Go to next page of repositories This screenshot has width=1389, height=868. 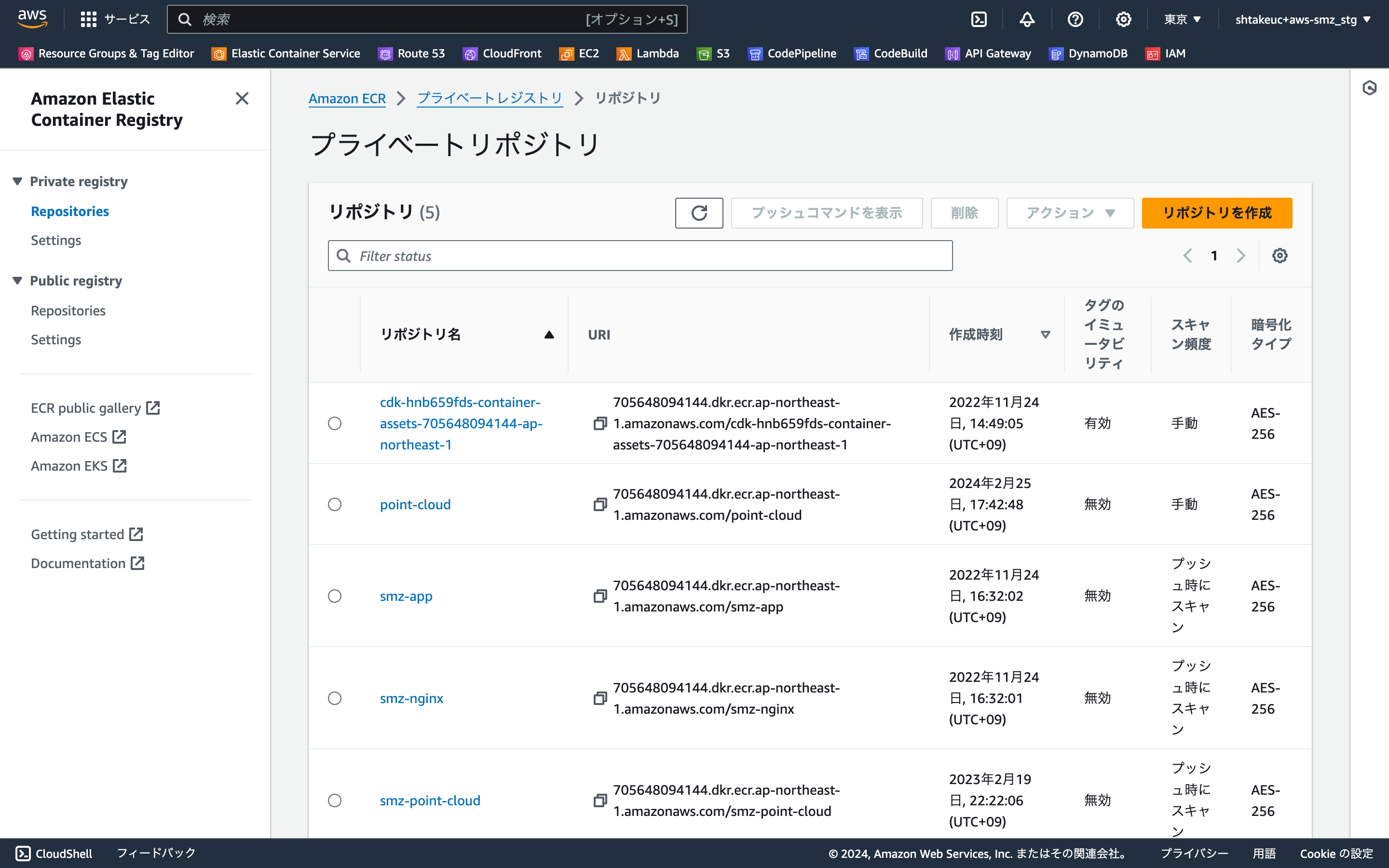(x=1241, y=256)
